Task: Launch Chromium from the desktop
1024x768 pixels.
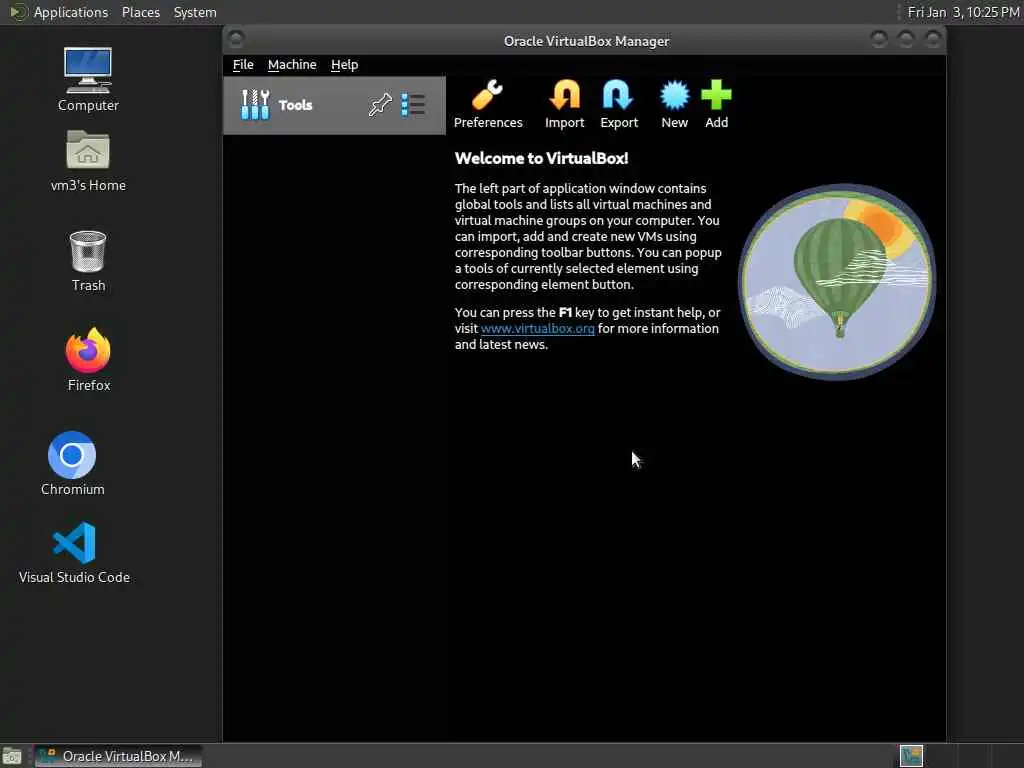Action: [x=72, y=464]
